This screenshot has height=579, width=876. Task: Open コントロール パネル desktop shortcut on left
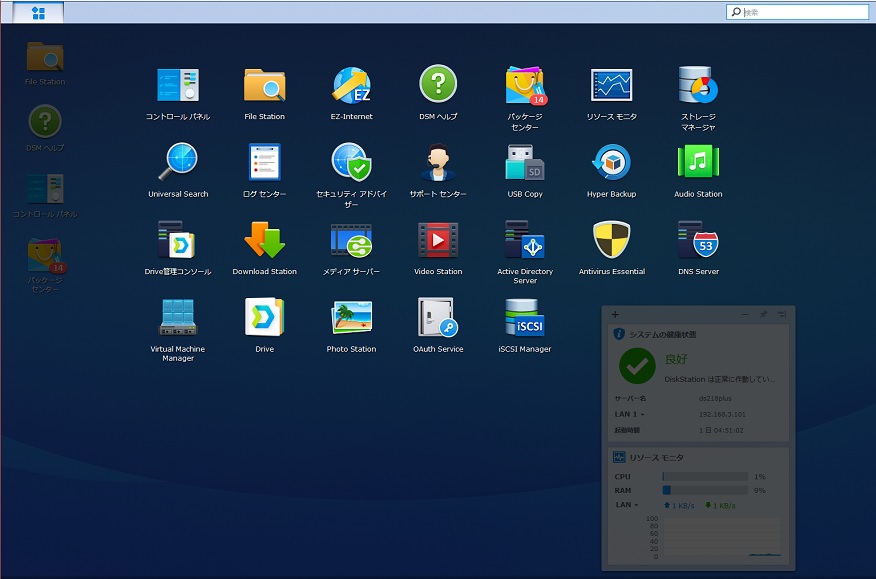[x=45, y=188]
